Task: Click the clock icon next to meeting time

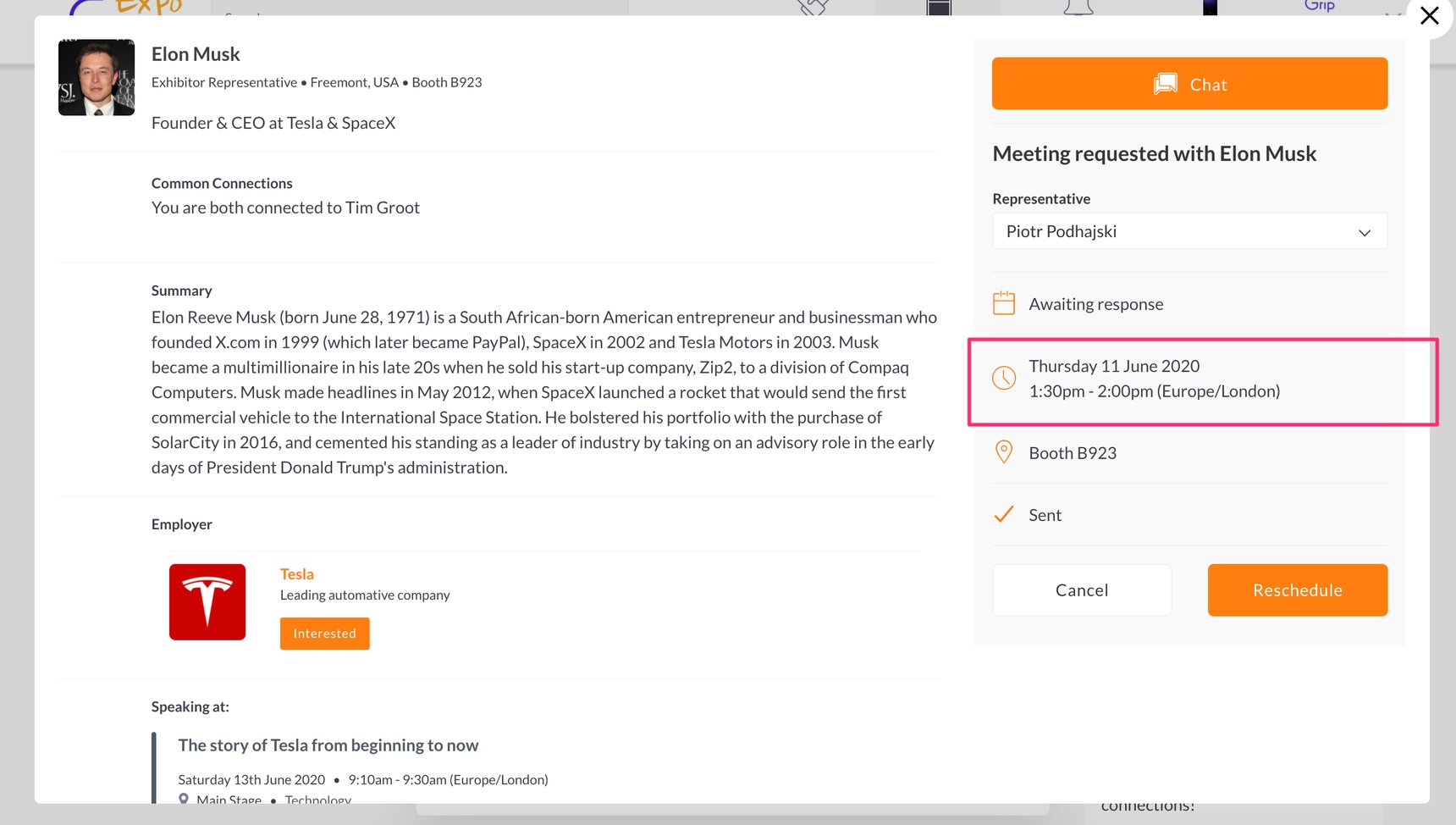Action: tap(1004, 379)
